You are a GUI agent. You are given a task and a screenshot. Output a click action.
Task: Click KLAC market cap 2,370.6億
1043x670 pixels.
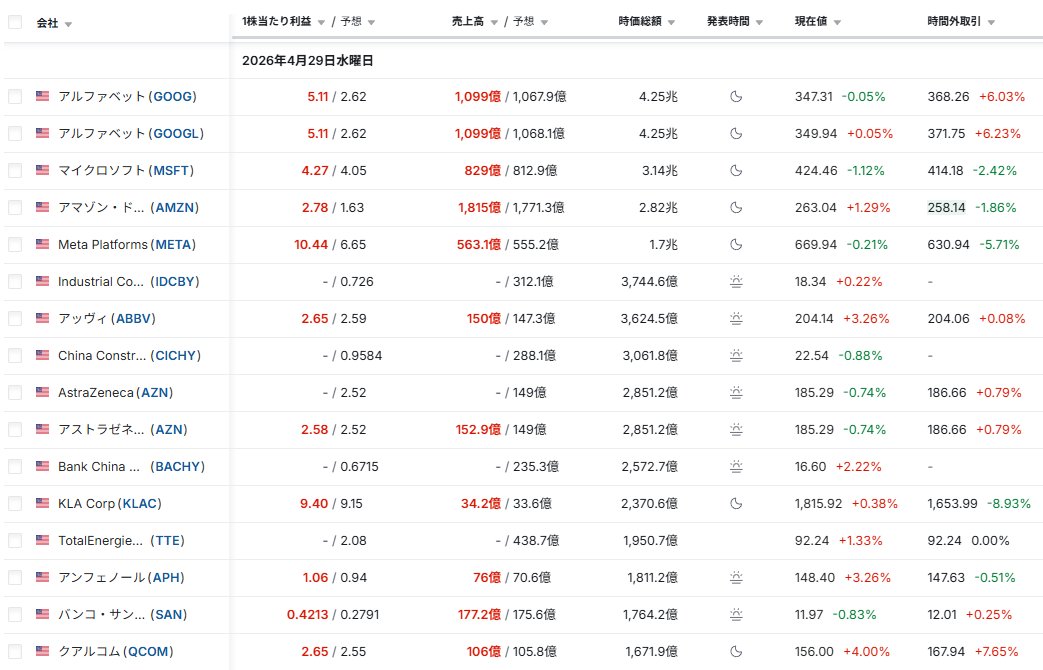point(649,504)
